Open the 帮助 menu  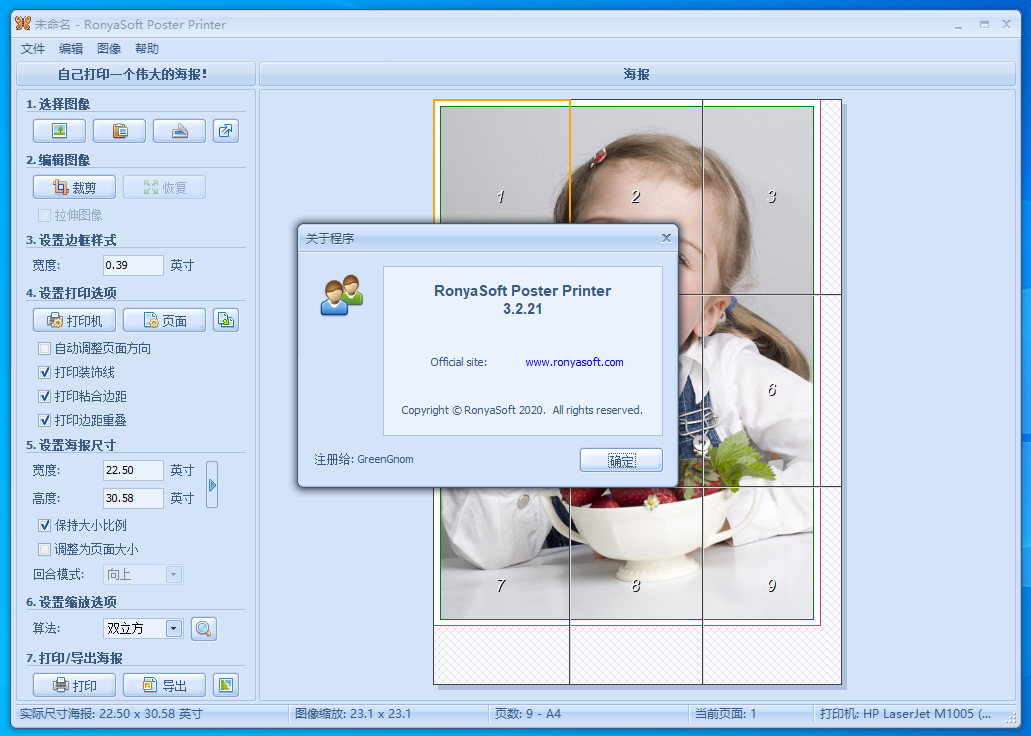coord(147,48)
